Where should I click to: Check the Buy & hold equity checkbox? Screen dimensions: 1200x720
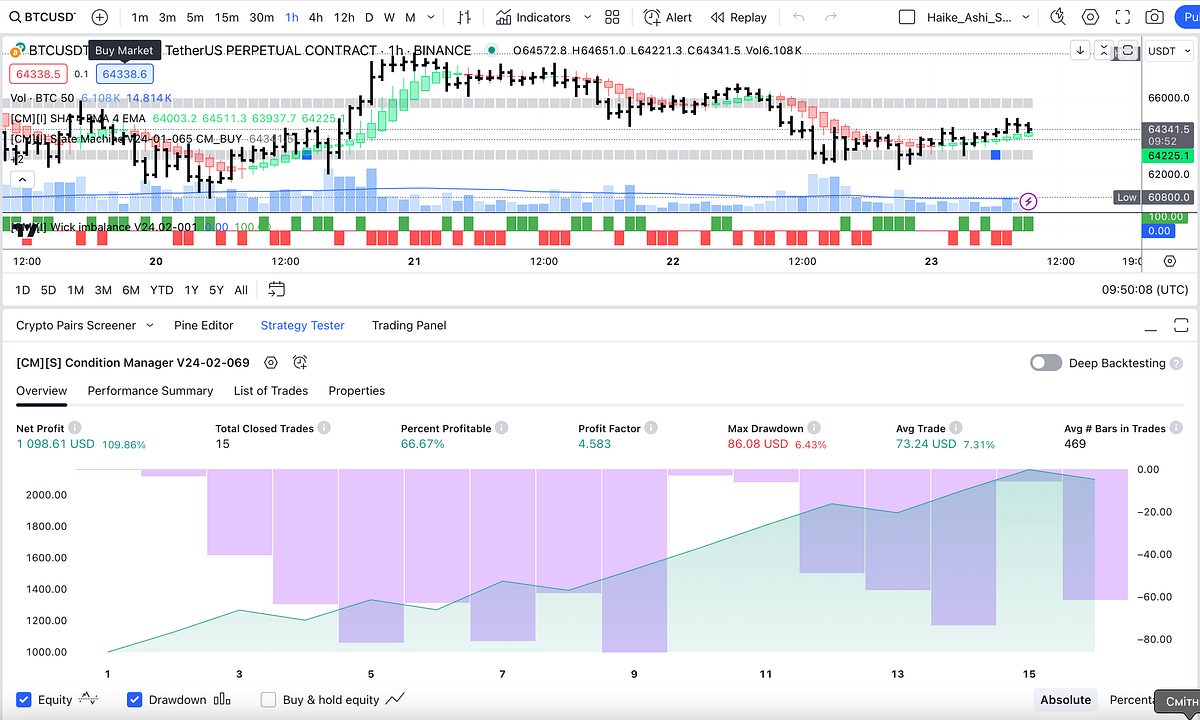(x=268, y=700)
